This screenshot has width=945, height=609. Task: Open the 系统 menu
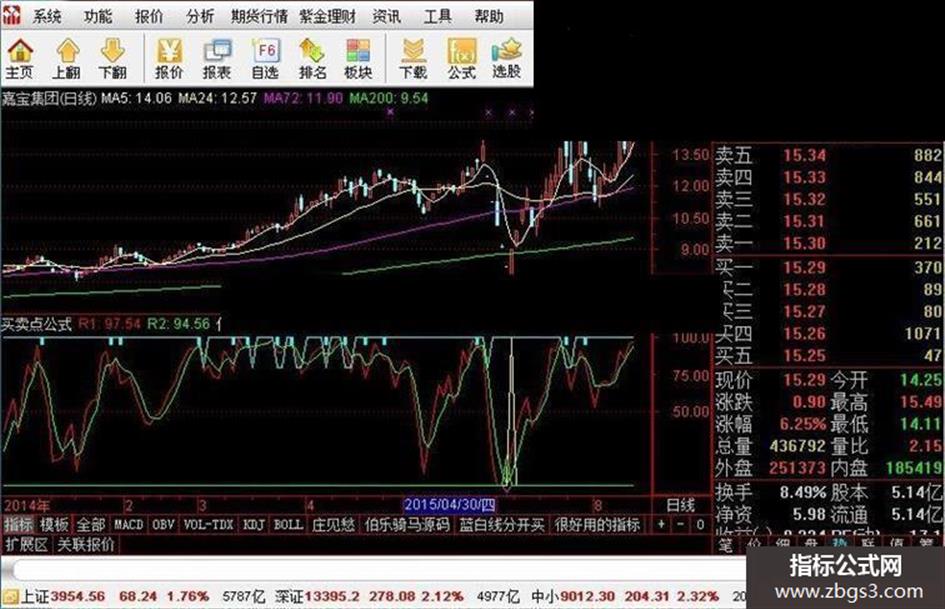click(x=47, y=16)
